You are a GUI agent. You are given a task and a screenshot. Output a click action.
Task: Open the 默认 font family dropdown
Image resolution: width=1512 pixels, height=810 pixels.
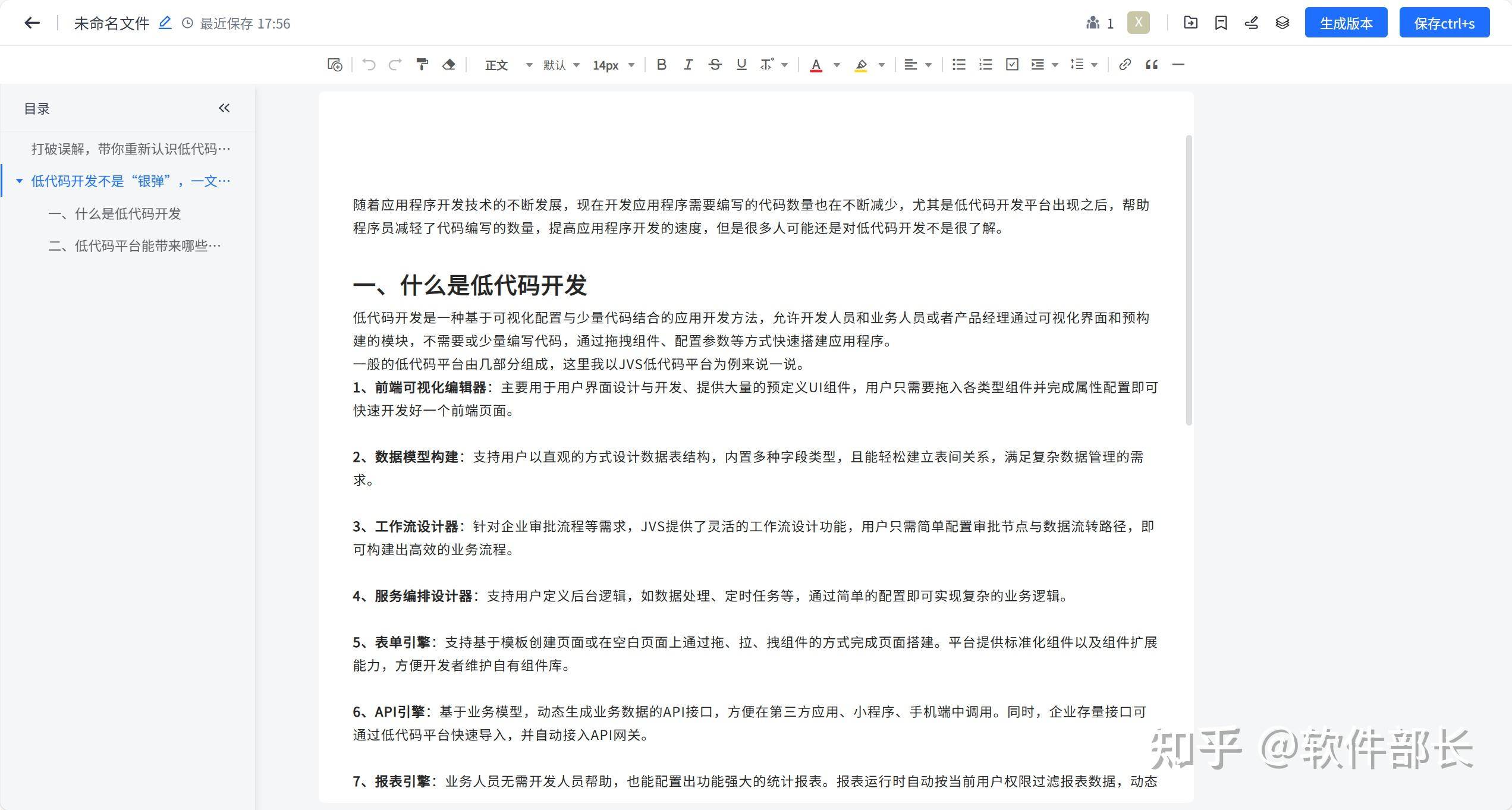coord(561,65)
